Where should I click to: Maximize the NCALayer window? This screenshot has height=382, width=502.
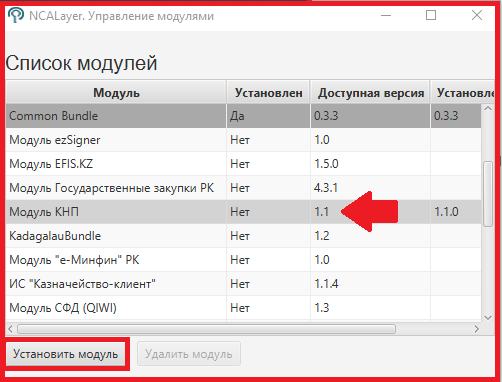coord(431,15)
